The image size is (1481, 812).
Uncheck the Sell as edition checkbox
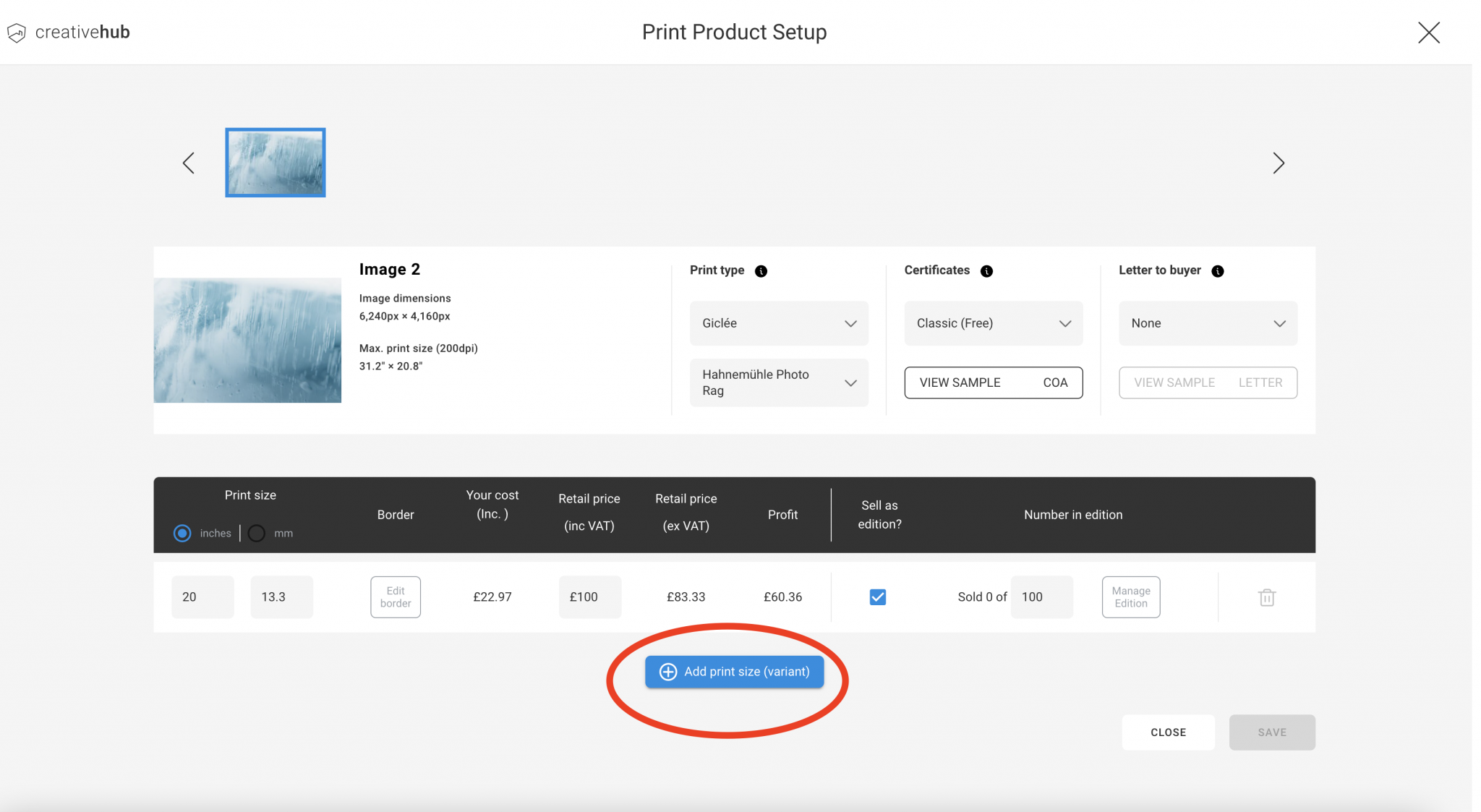[x=876, y=597]
